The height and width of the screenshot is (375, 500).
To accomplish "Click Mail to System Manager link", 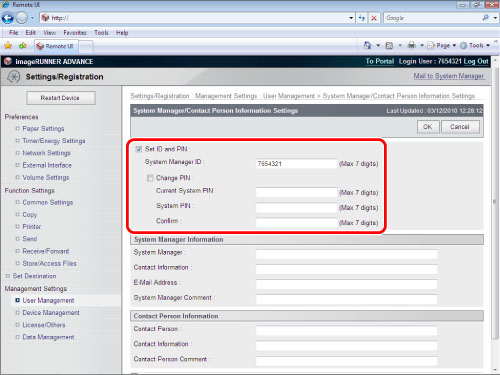I will (x=449, y=76).
